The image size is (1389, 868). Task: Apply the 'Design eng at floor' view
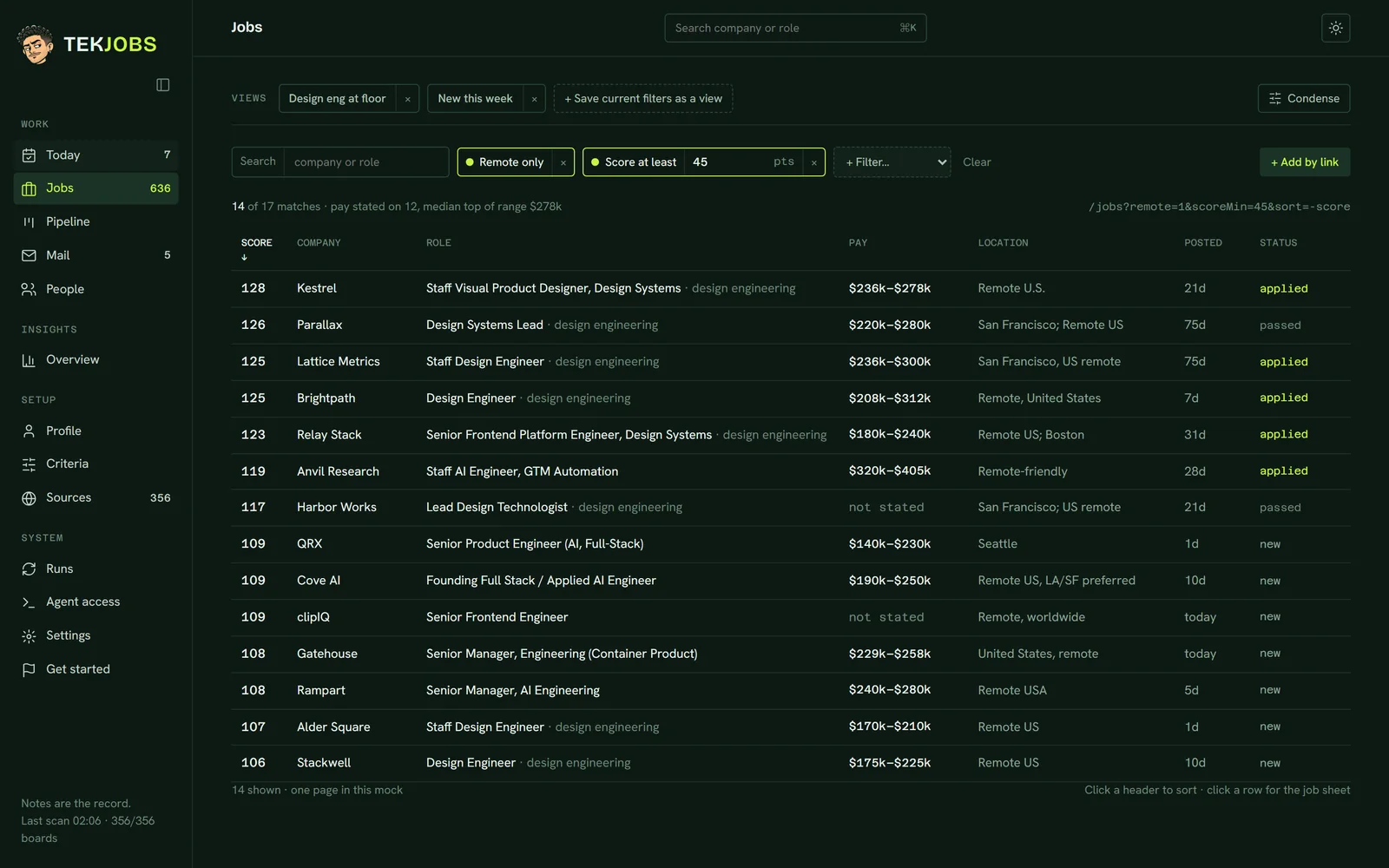(x=337, y=99)
